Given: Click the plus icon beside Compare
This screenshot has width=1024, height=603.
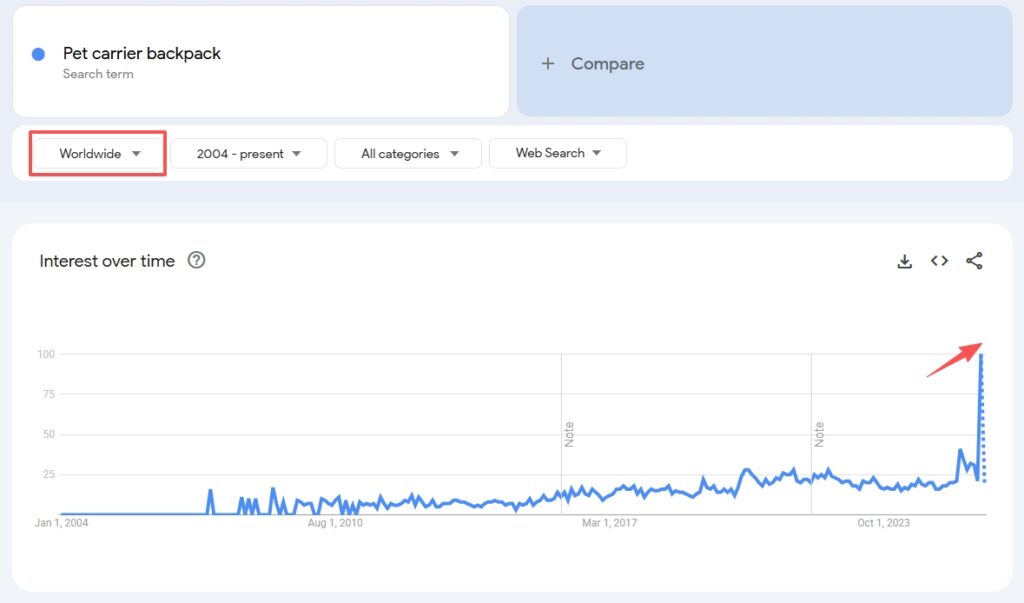Looking at the screenshot, I should 547,63.
